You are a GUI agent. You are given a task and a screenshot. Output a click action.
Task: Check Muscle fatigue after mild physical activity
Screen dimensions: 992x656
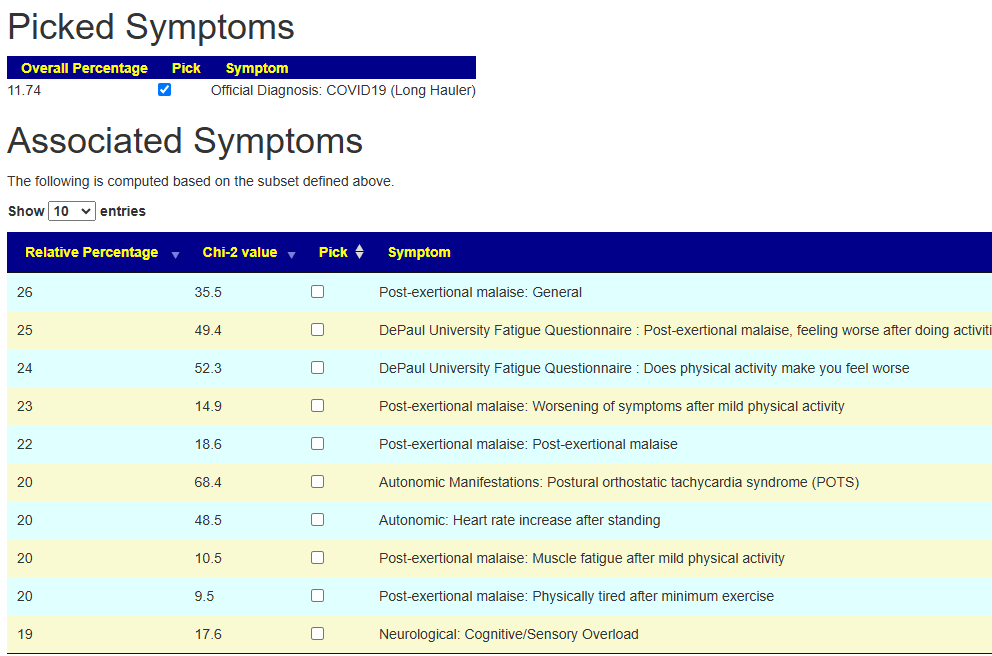pyautogui.click(x=317, y=558)
